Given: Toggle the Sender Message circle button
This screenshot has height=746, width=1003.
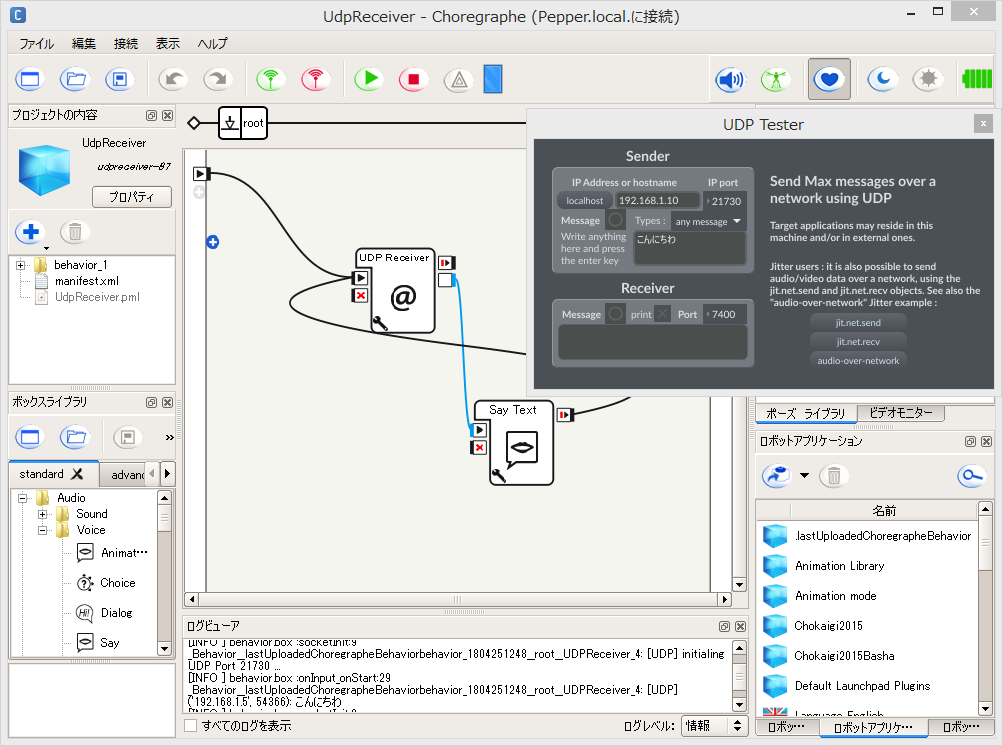Looking at the screenshot, I should pyautogui.click(x=615, y=220).
